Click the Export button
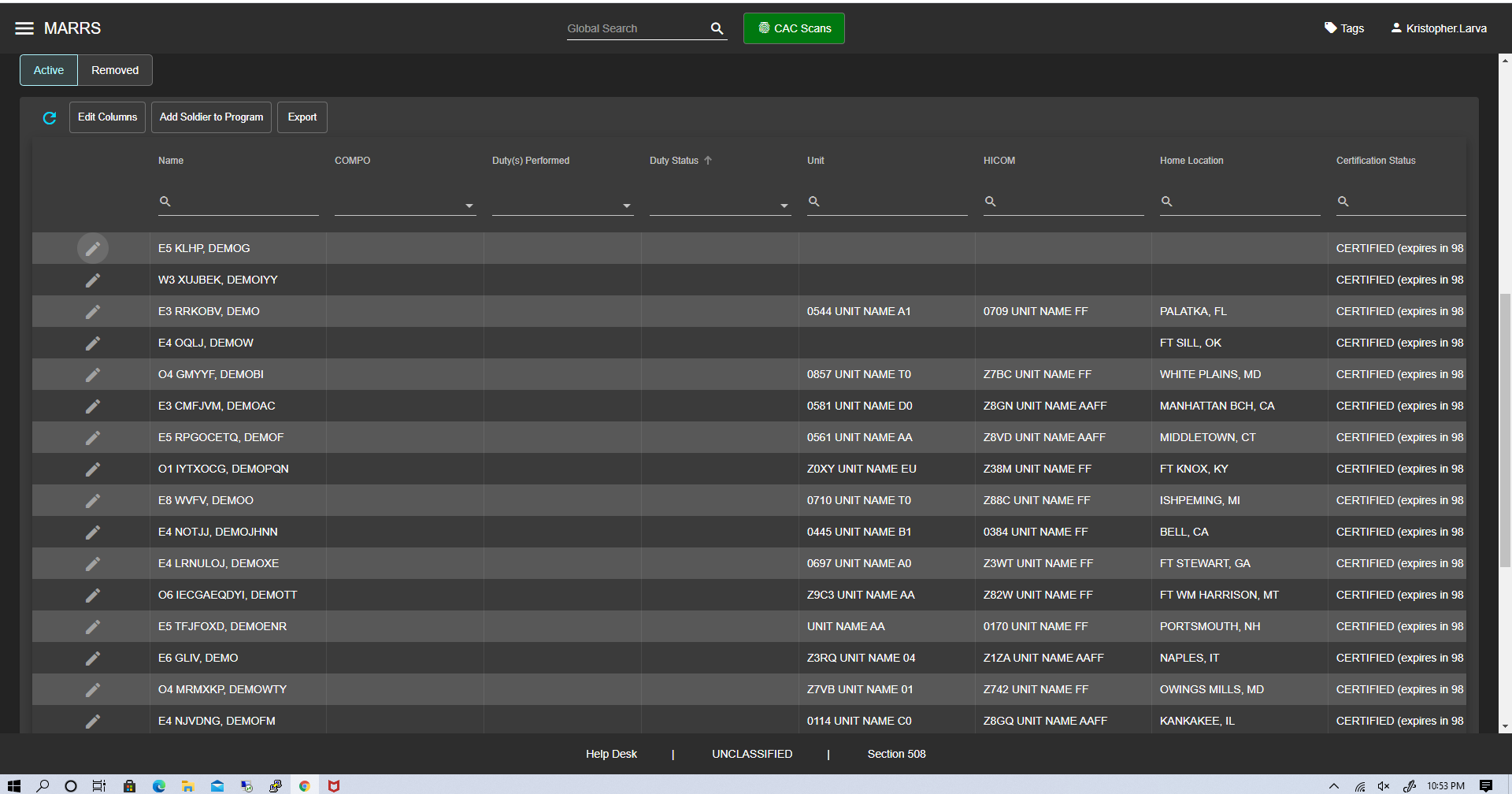 [x=302, y=117]
